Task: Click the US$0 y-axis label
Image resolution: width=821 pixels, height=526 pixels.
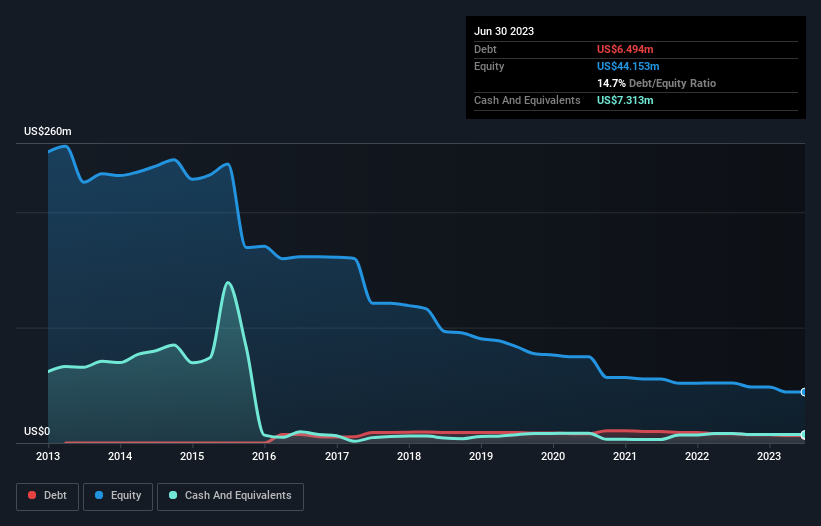Action: (37, 431)
